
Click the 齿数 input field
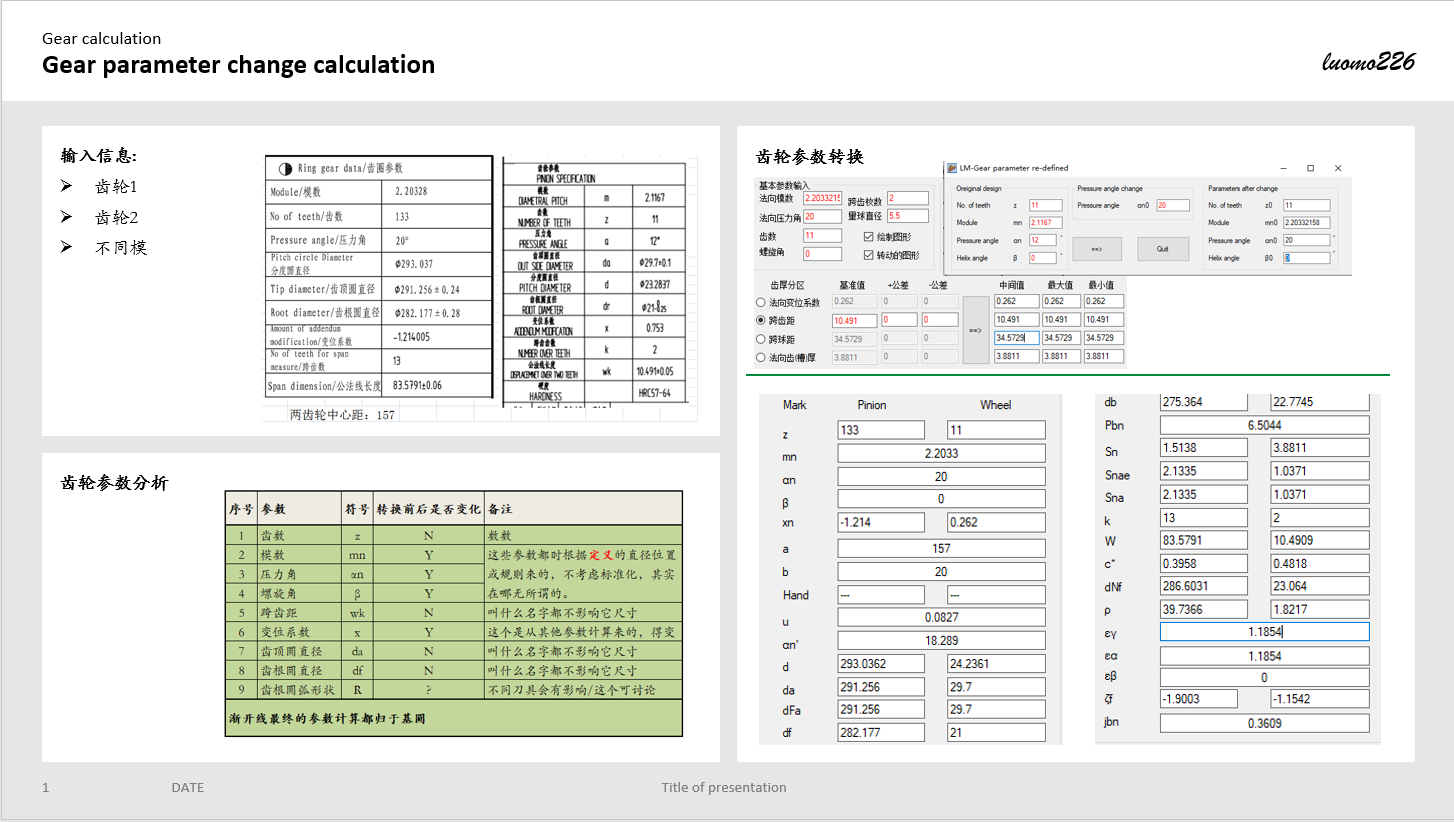point(823,235)
